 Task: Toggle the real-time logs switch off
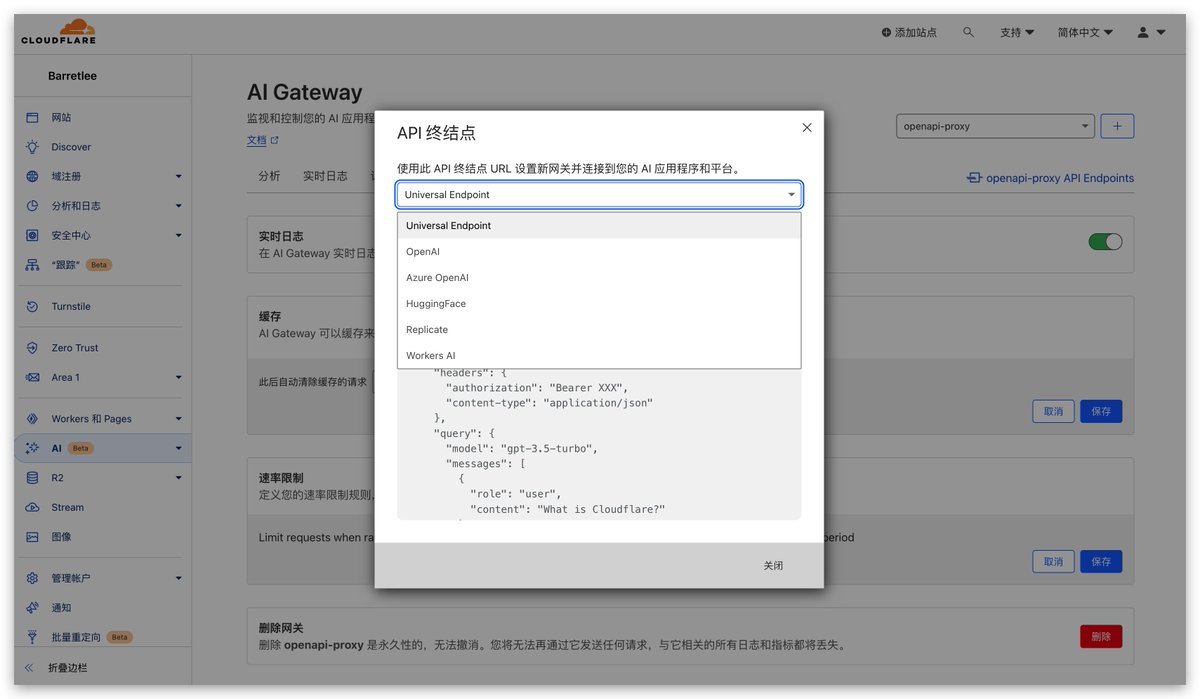1105,241
